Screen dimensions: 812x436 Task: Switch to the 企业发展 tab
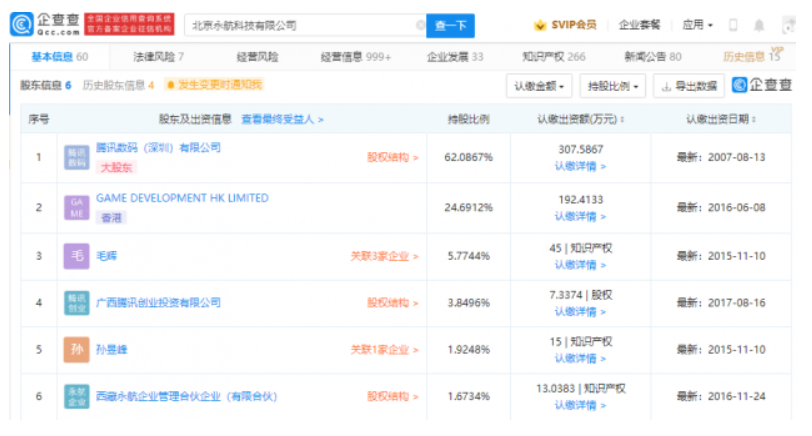tap(455, 57)
